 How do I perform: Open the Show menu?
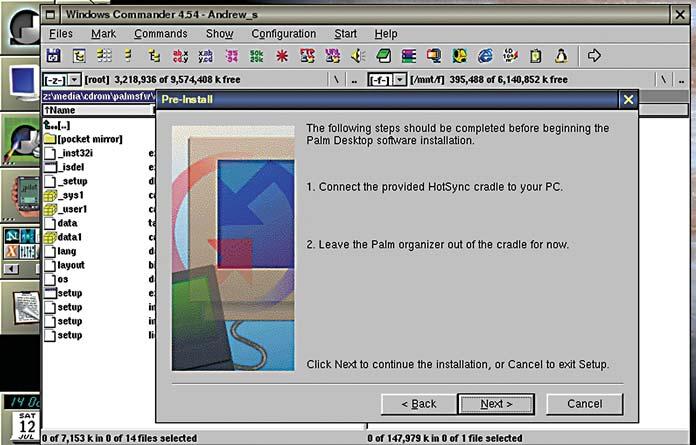(220, 34)
